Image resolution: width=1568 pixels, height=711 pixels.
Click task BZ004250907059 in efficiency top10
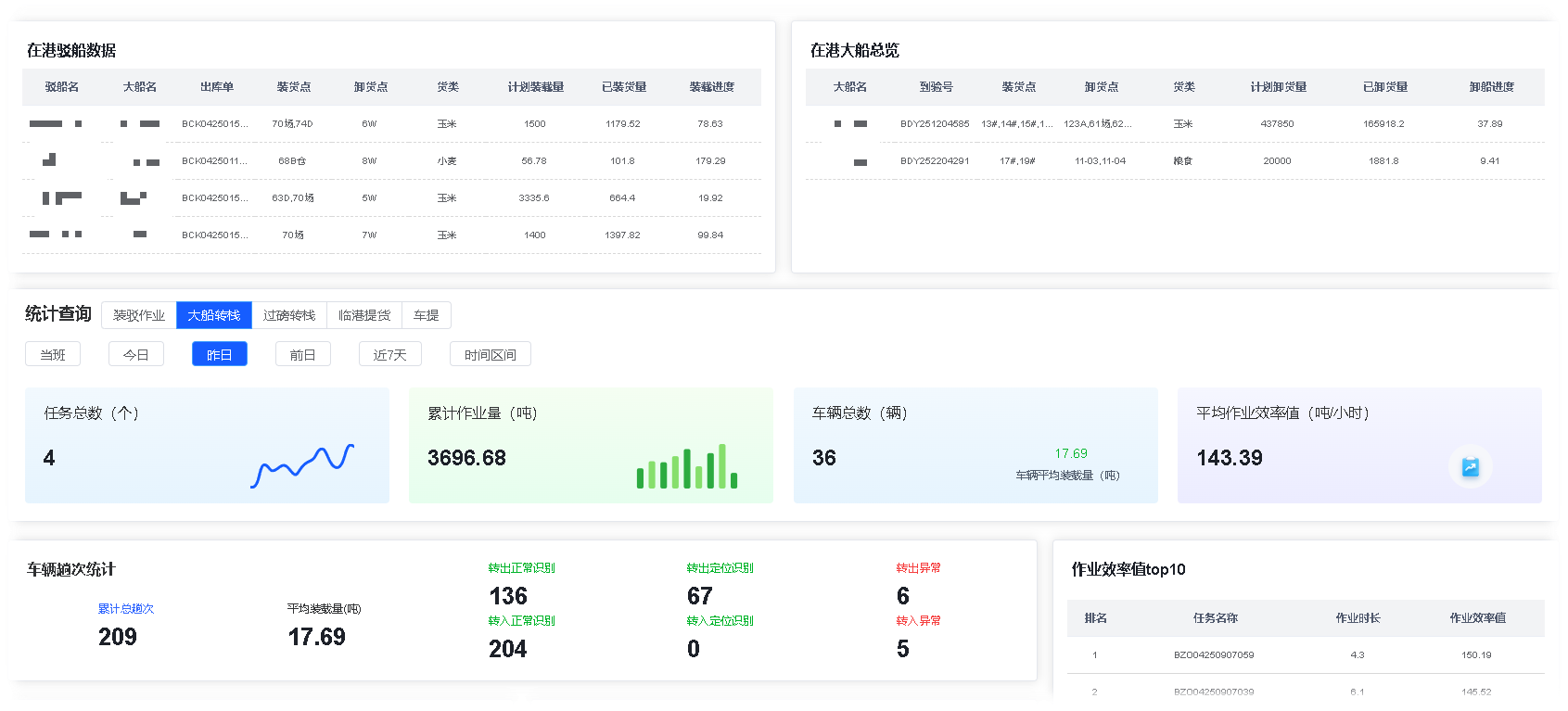(x=1214, y=655)
